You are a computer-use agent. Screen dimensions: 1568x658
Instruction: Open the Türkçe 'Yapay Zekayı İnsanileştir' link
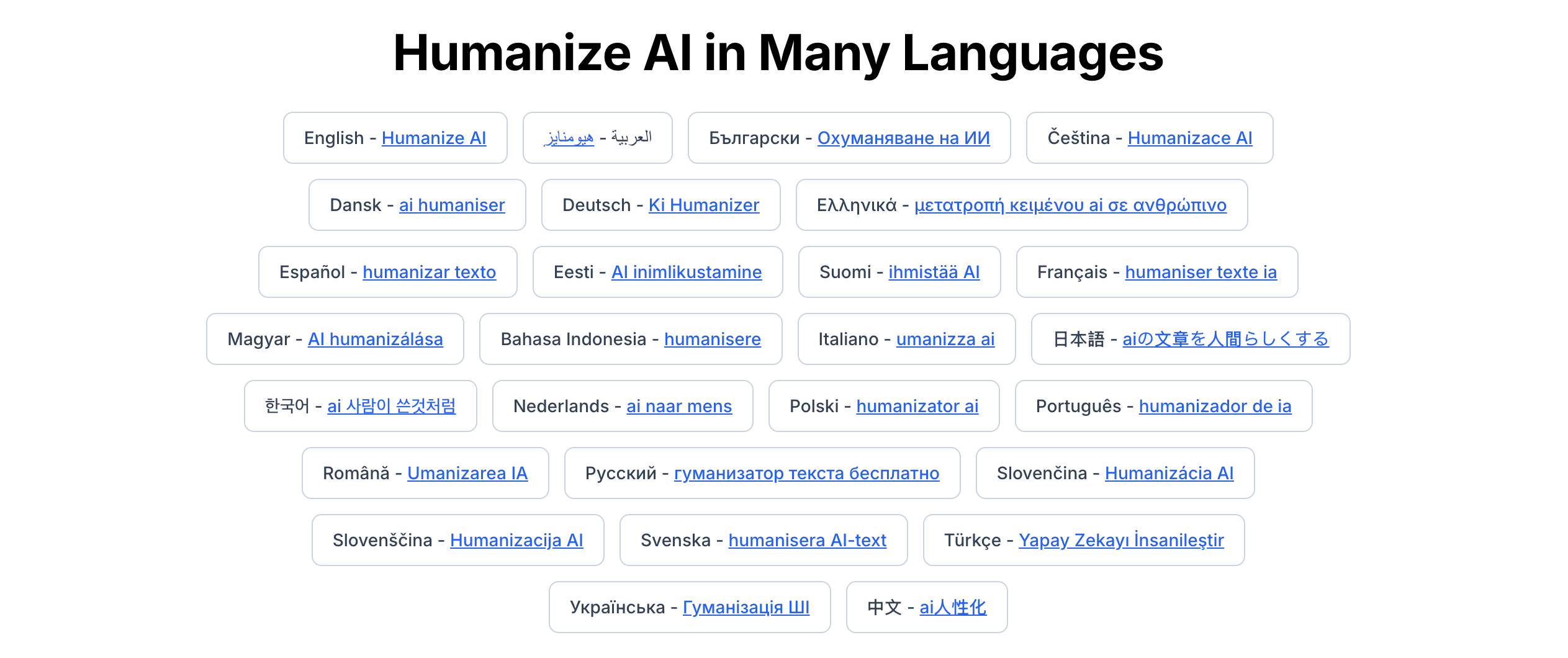coord(1121,540)
